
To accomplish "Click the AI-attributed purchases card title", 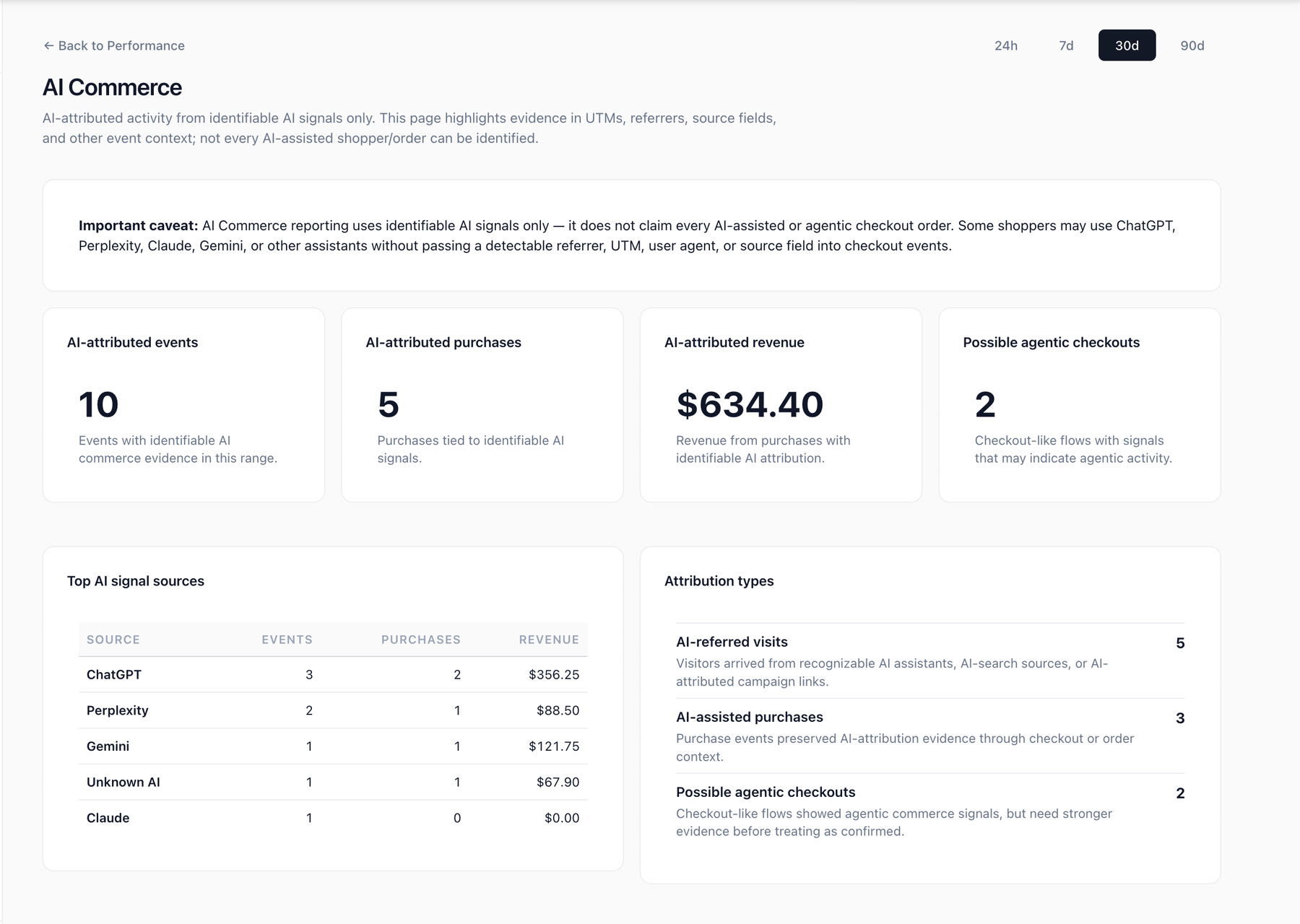I will click(443, 342).
